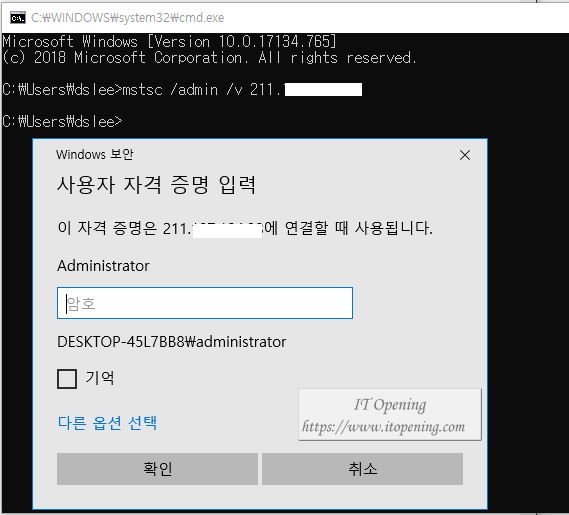This screenshot has width=569, height=515.
Task: Confirm credentials with the 확인 button
Action: [x=157, y=469]
